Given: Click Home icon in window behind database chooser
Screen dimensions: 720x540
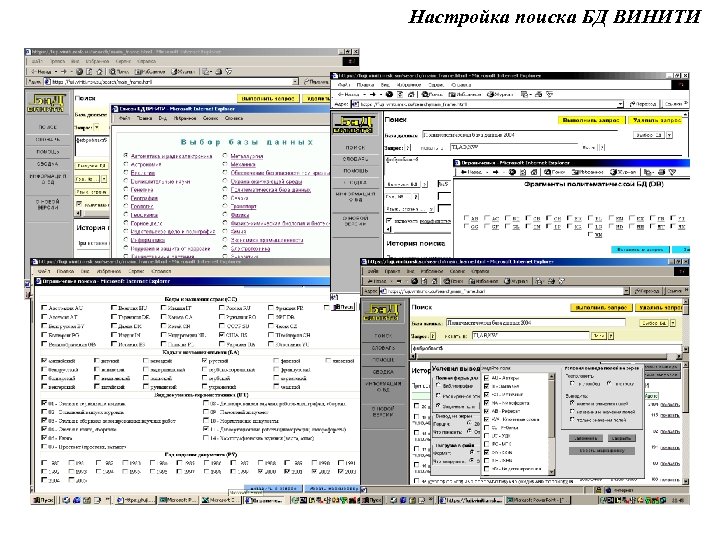Looking at the screenshot, I should [x=100, y=72].
